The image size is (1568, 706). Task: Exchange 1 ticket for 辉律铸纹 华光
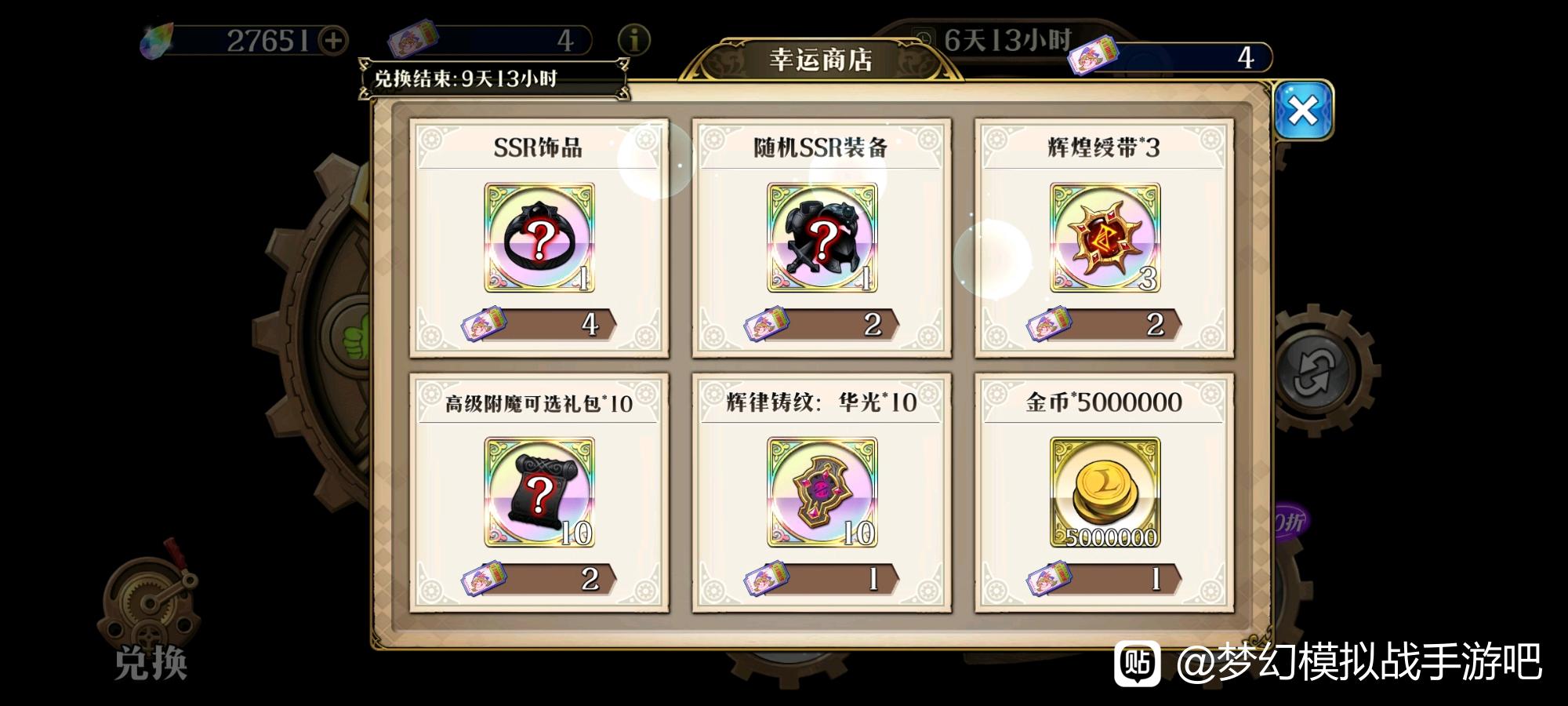(822, 579)
